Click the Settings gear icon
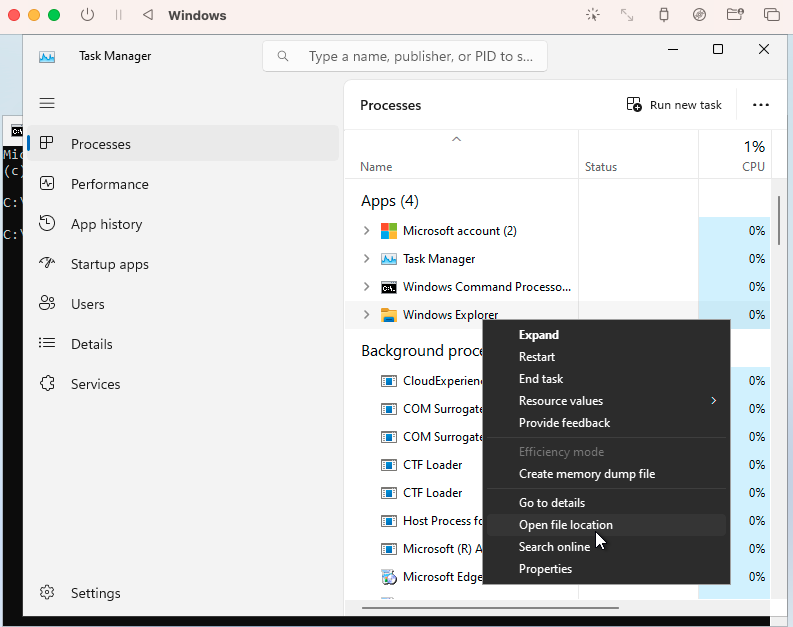This screenshot has height=627, width=793. pyautogui.click(x=47, y=592)
